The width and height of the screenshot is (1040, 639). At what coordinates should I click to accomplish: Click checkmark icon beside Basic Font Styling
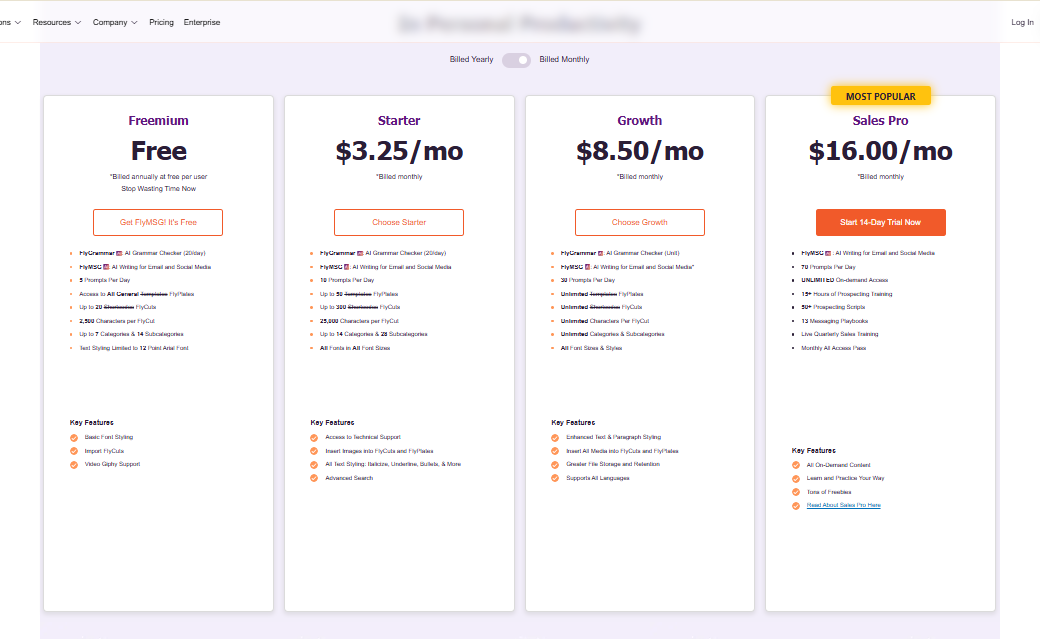[74, 438]
